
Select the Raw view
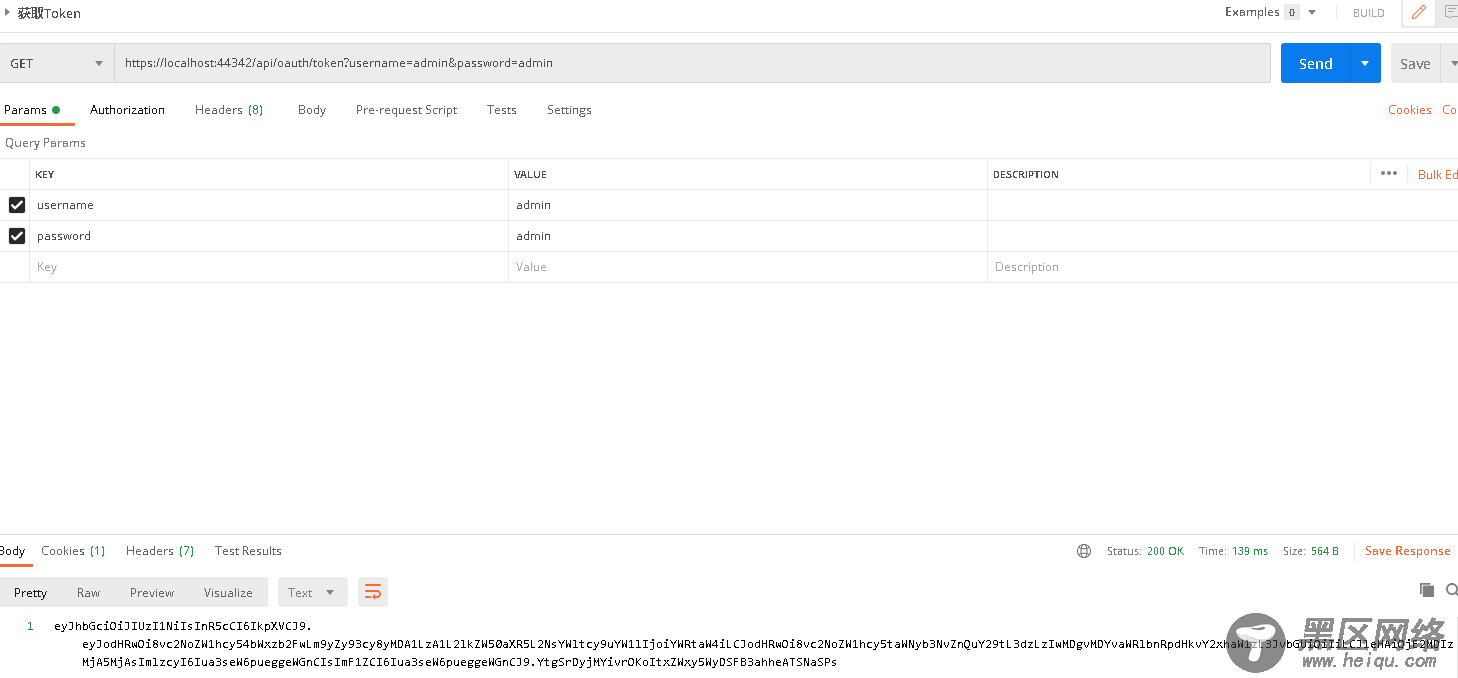88,592
